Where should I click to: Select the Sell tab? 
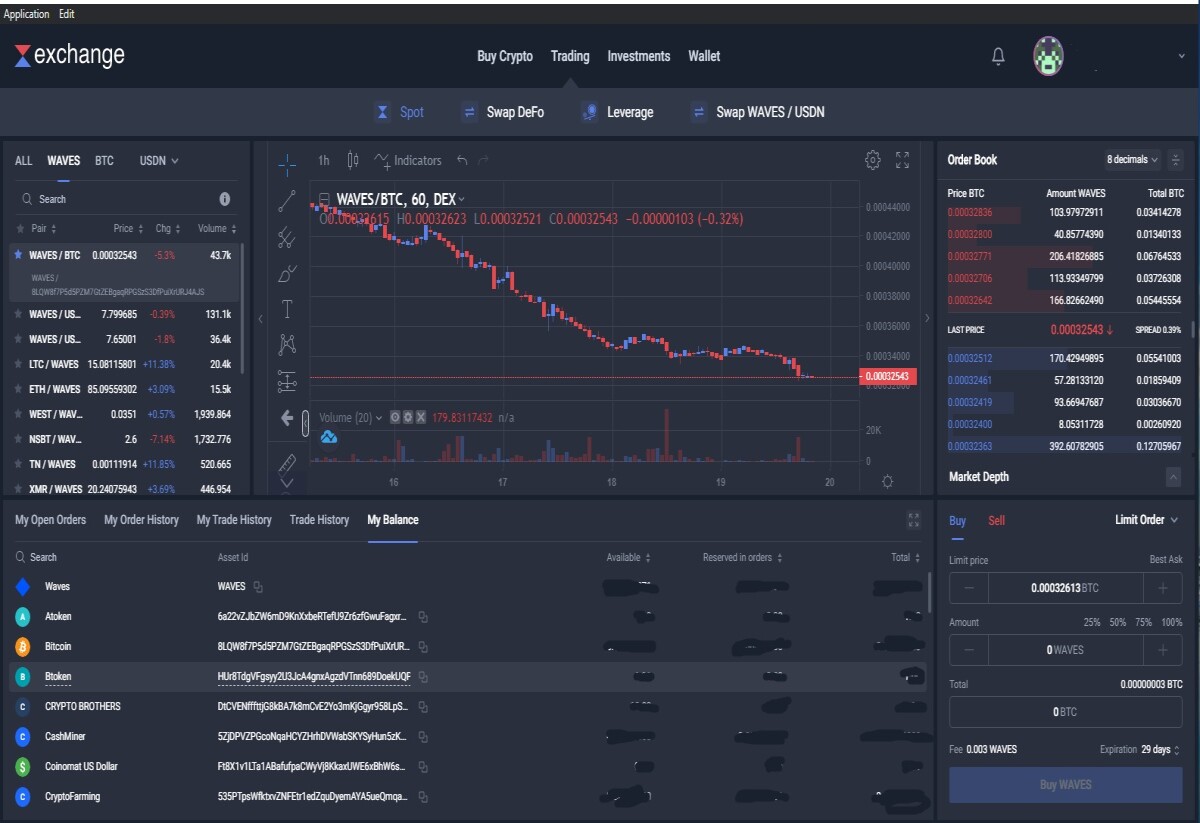click(996, 521)
